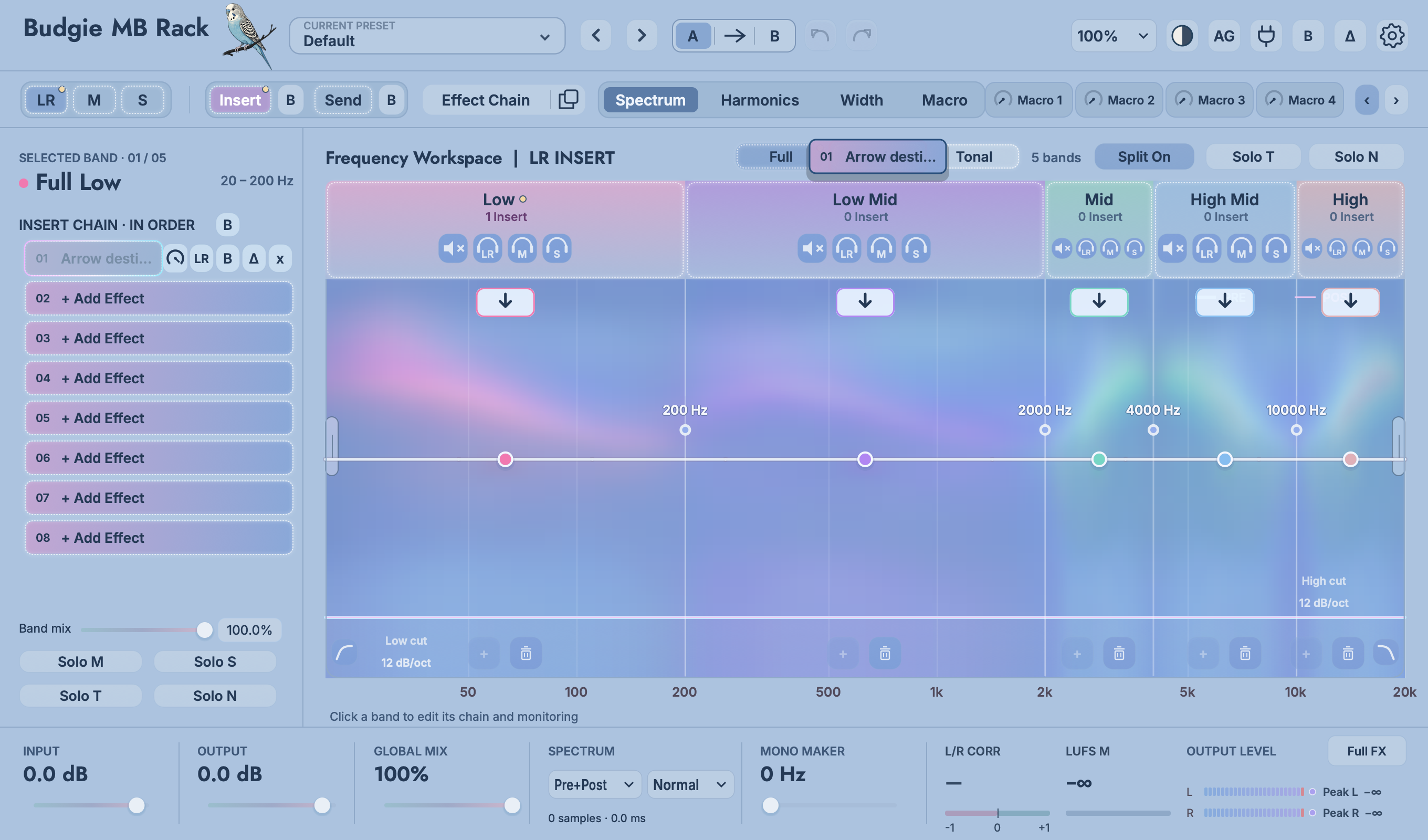Click the undo arrow icon
This screenshot has width=1428, height=840.
click(x=820, y=36)
